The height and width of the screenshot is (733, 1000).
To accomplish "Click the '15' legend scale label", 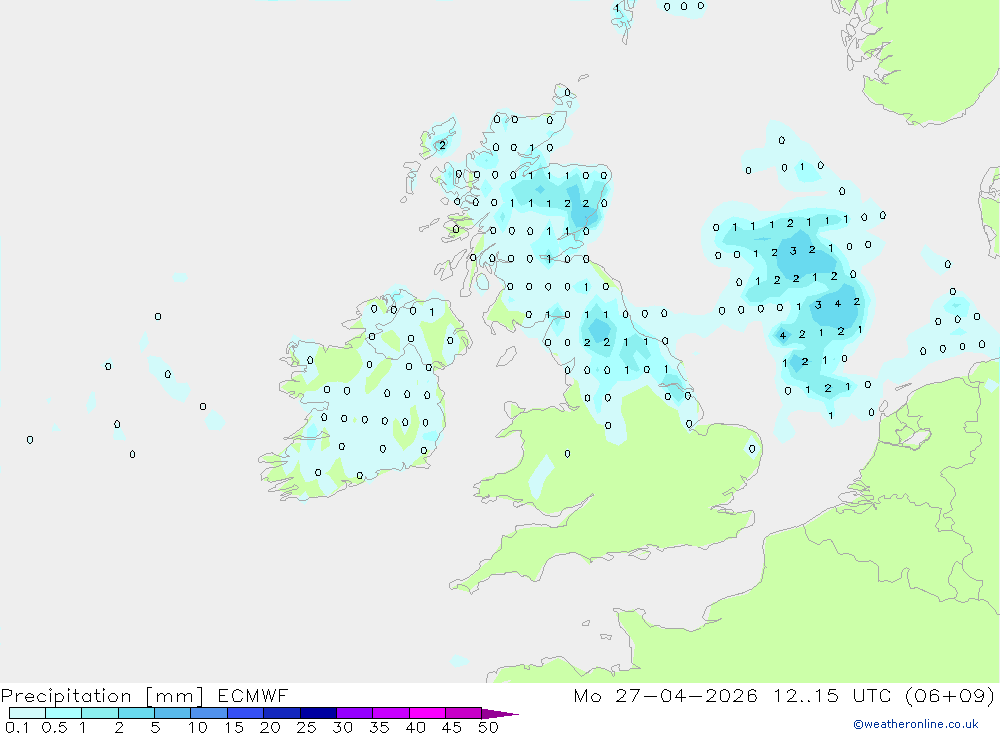I will (x=234, y=727).
